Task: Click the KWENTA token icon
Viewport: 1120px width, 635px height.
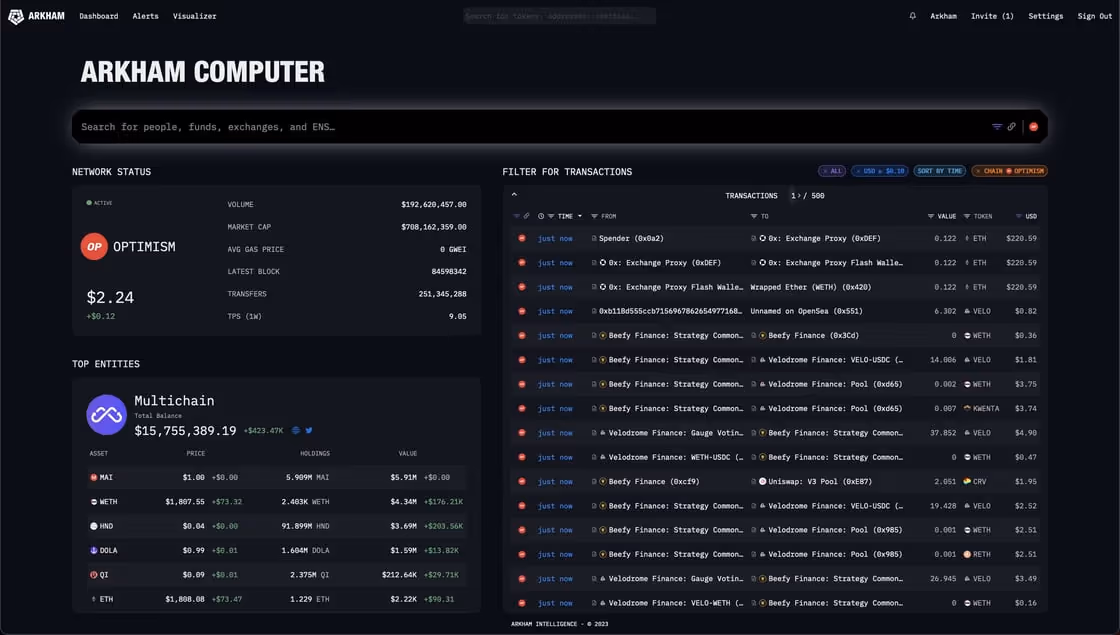Action: 967,409
